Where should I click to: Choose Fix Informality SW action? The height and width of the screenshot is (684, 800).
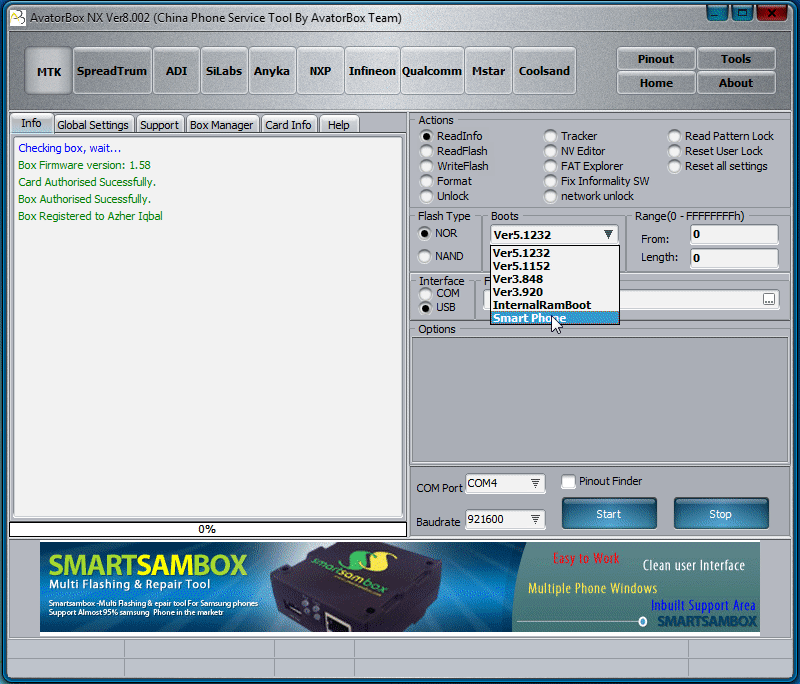(x=596, y=181)
